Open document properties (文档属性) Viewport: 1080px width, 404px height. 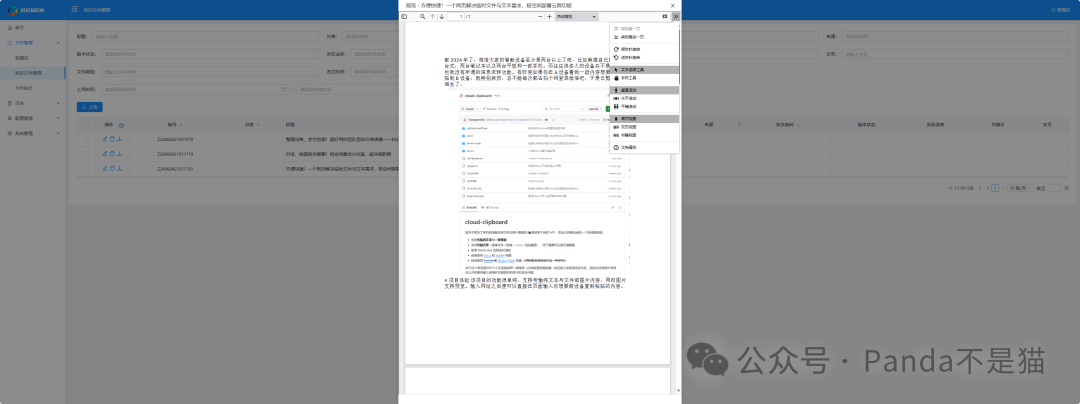point(644,147)
